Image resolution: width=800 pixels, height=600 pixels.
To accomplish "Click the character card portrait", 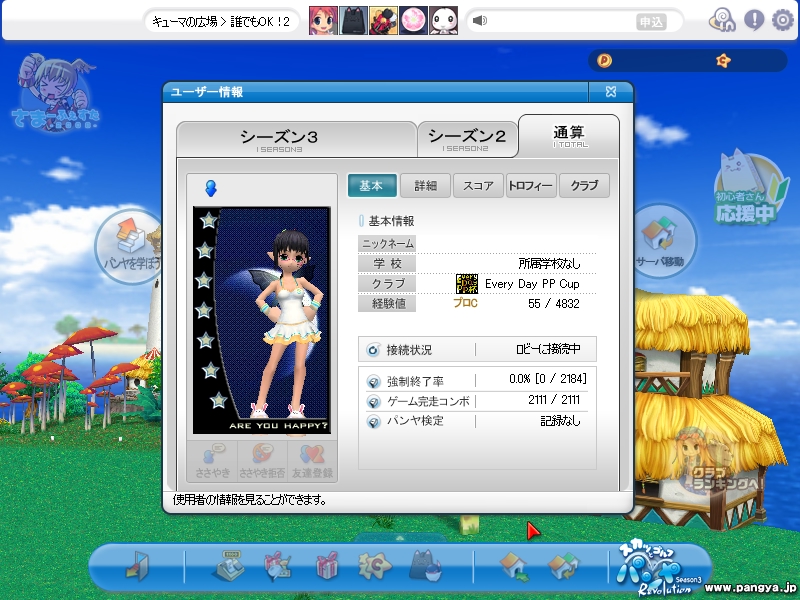I will point(262,320).
